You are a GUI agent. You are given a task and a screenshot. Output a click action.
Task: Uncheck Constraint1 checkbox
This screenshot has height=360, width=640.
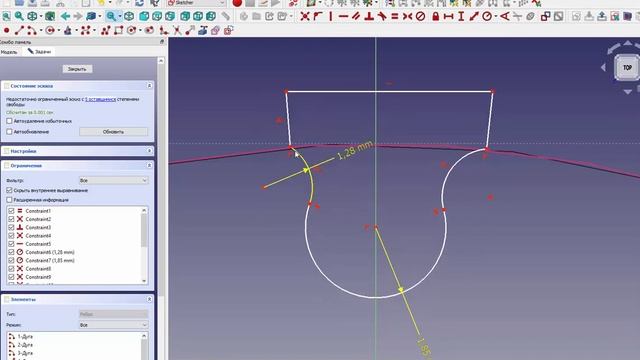[11, 211]
